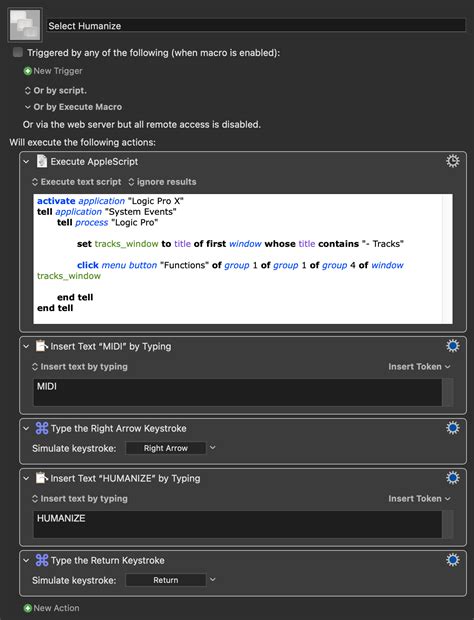
Task: Open the gear menu of Right Arrow Keystroke action
Action: pyautogui.click(x=453, y=428)
